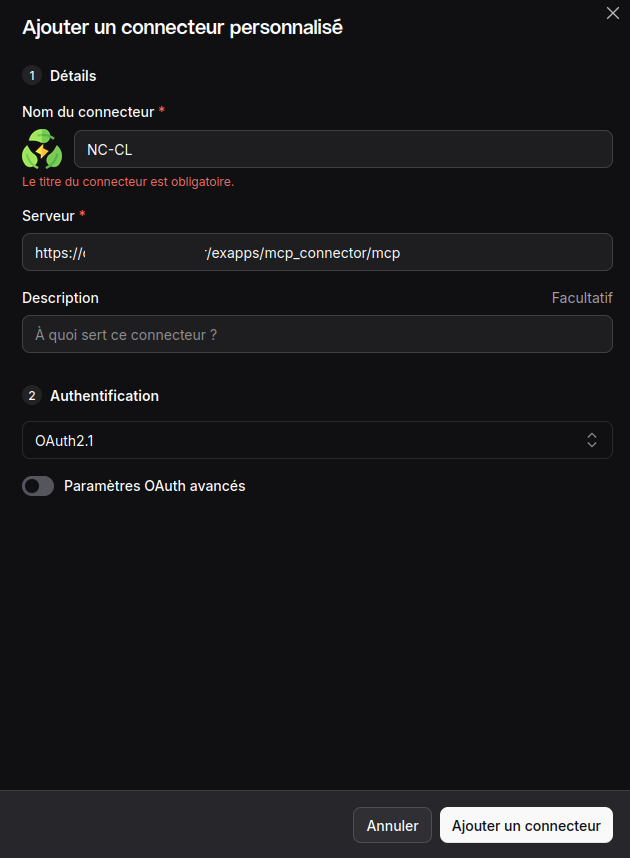The width and height of the screenshot is (630, 858).
Task: Click the step 1 number badge
Action: pos(32,76)
